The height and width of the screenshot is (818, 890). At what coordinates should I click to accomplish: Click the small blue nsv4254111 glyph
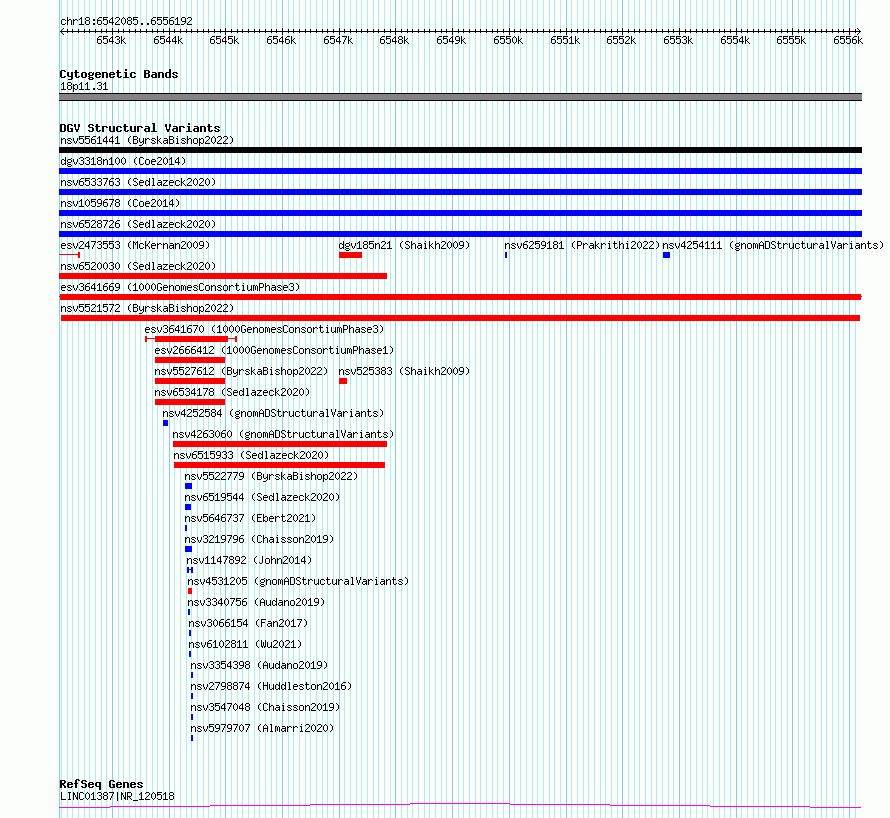pyautogui.click(x=666, y=255)
